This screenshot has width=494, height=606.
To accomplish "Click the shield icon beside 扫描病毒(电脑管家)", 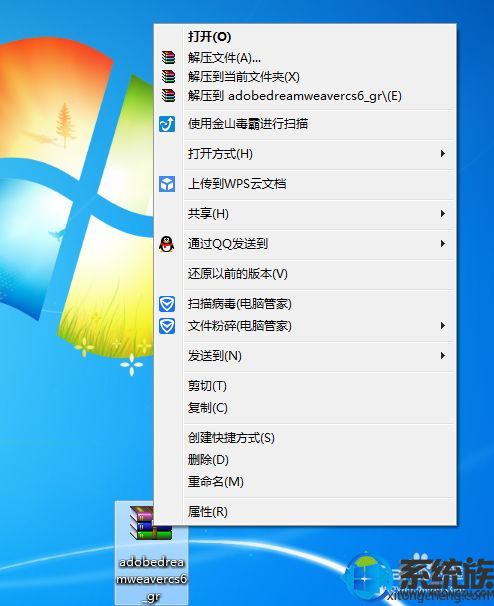I will (x=167, y=304).
